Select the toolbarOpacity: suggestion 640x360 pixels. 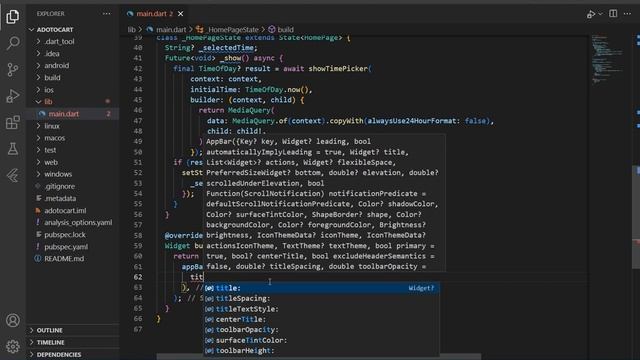pyautogui.click(x=322, y=330)
